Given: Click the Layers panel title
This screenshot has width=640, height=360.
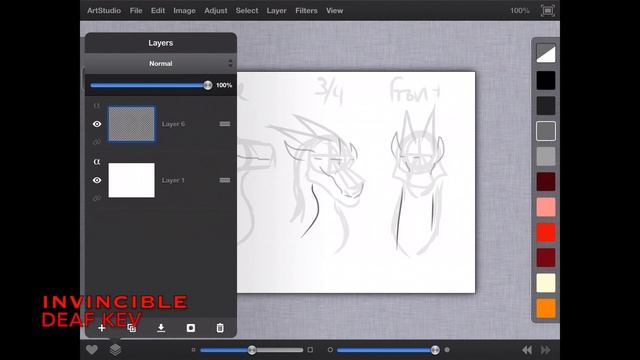Looking at the screenshot, I should pyautogui.click(x=161, y=43).
